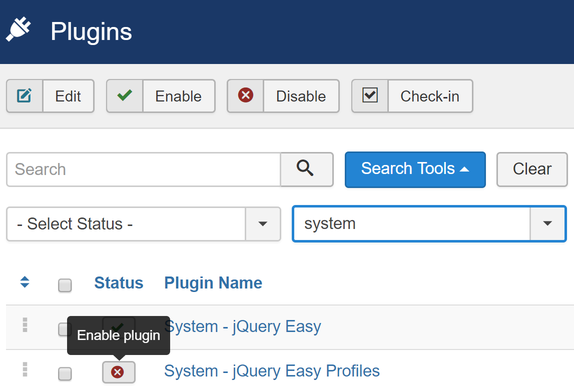Open the system type filter dropdown
574x388 pixels.
[429, 224]
